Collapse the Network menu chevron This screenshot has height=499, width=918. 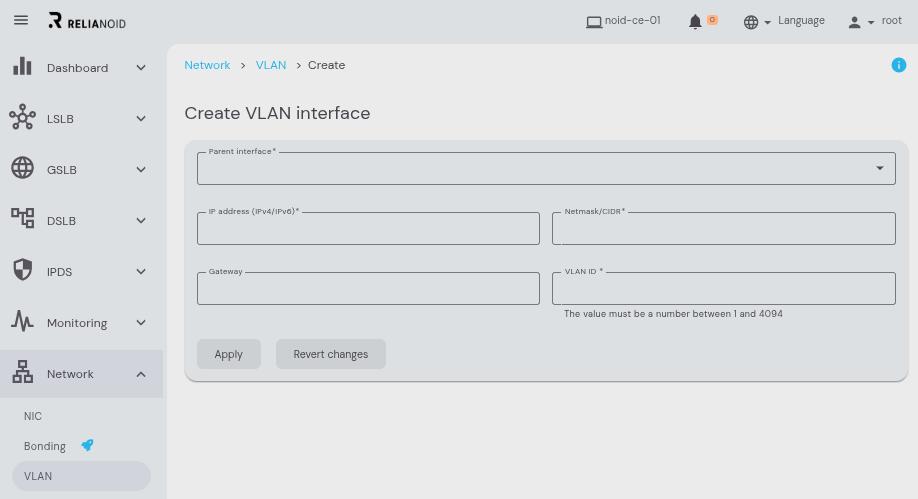pos(141,374)
